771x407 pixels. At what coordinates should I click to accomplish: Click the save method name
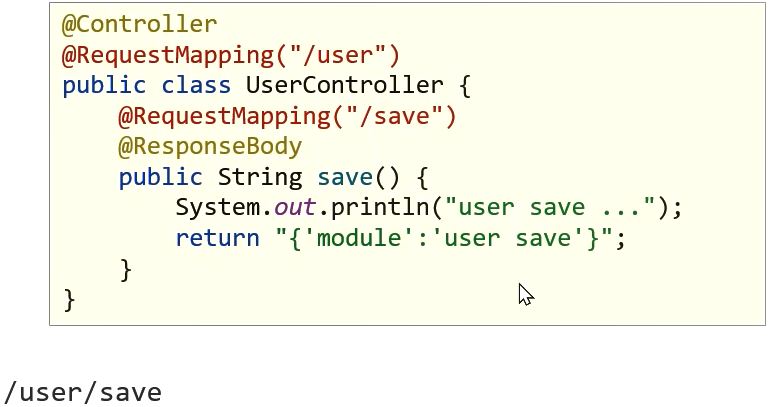coord(345,177)
